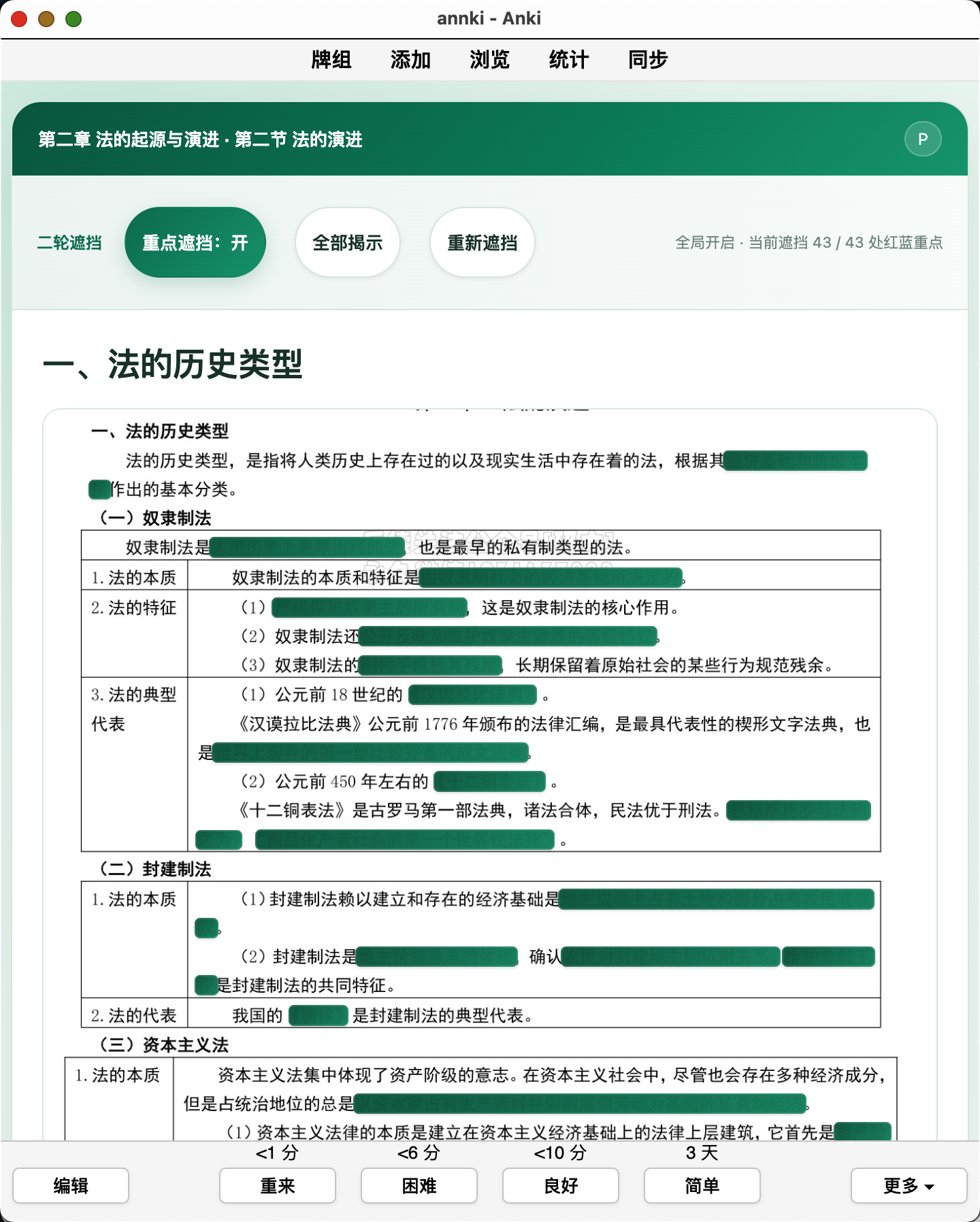Reveal mask after 公元前 18 世纪的
Image resolution: width=980 pixels, height=1222 pixels.
tap(473, 695)
